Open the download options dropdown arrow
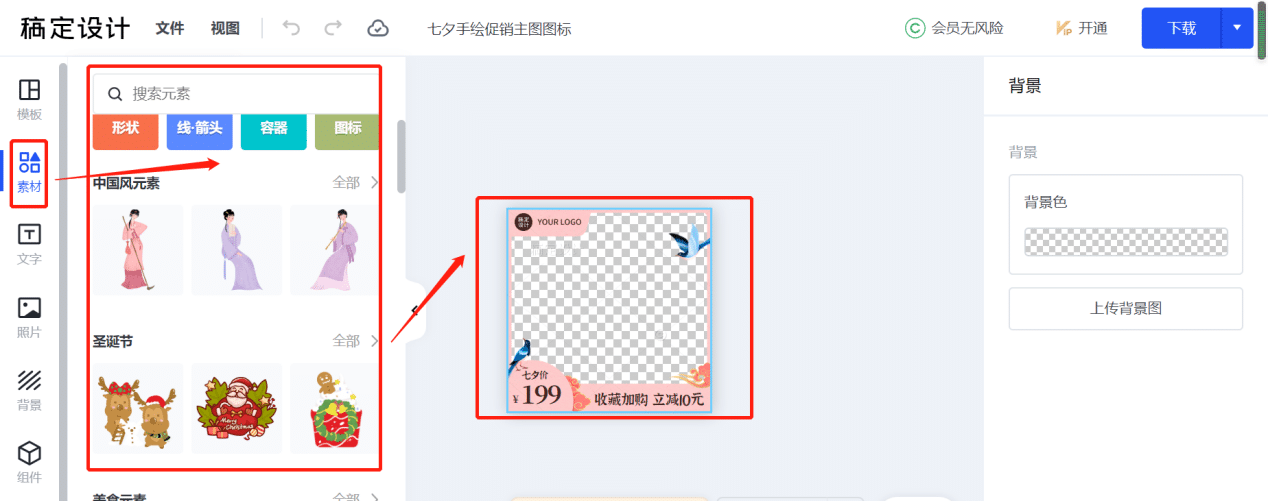Image resolution: width=1268 pixels, height=501 pixels. tap(1237, 28)
